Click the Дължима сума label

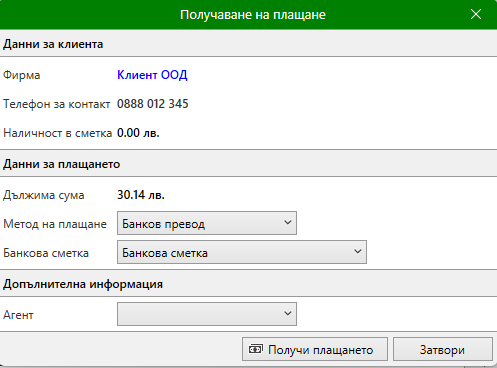(x=44, y=195)
